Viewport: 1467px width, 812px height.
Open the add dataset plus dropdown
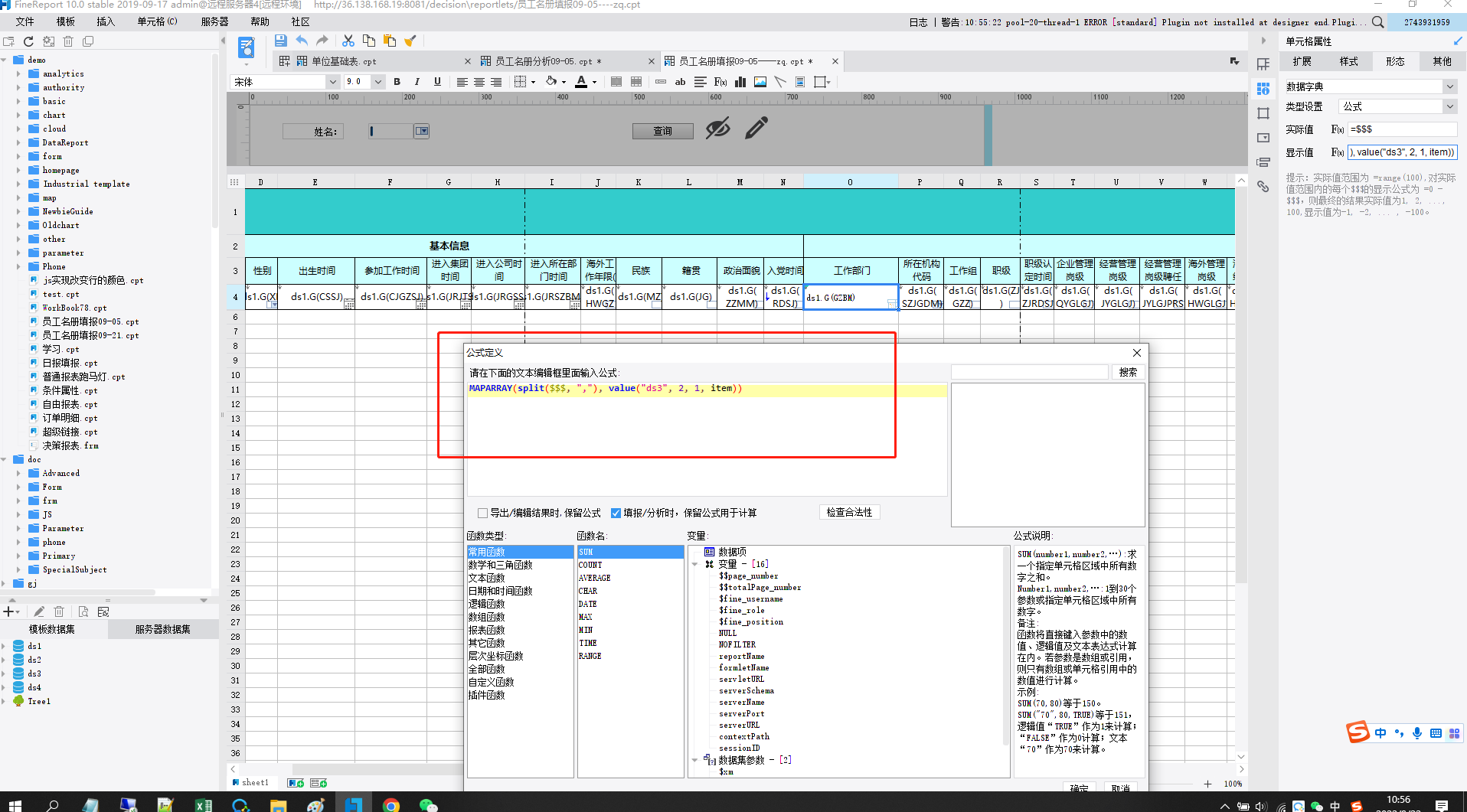11,611
